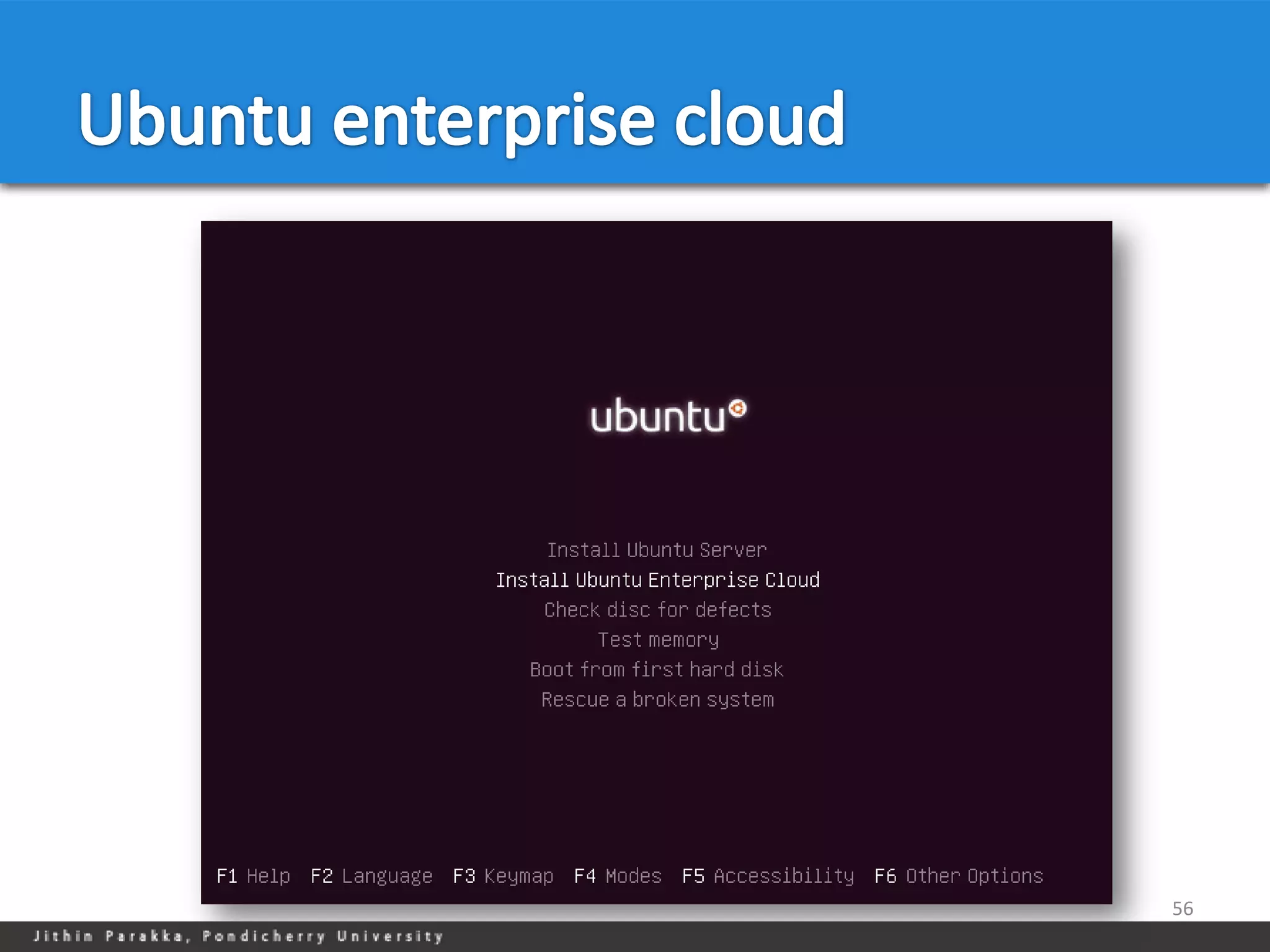This screenshot has height=952, width=1270.
Task: Pick the Test memory option
Action: 658,640
